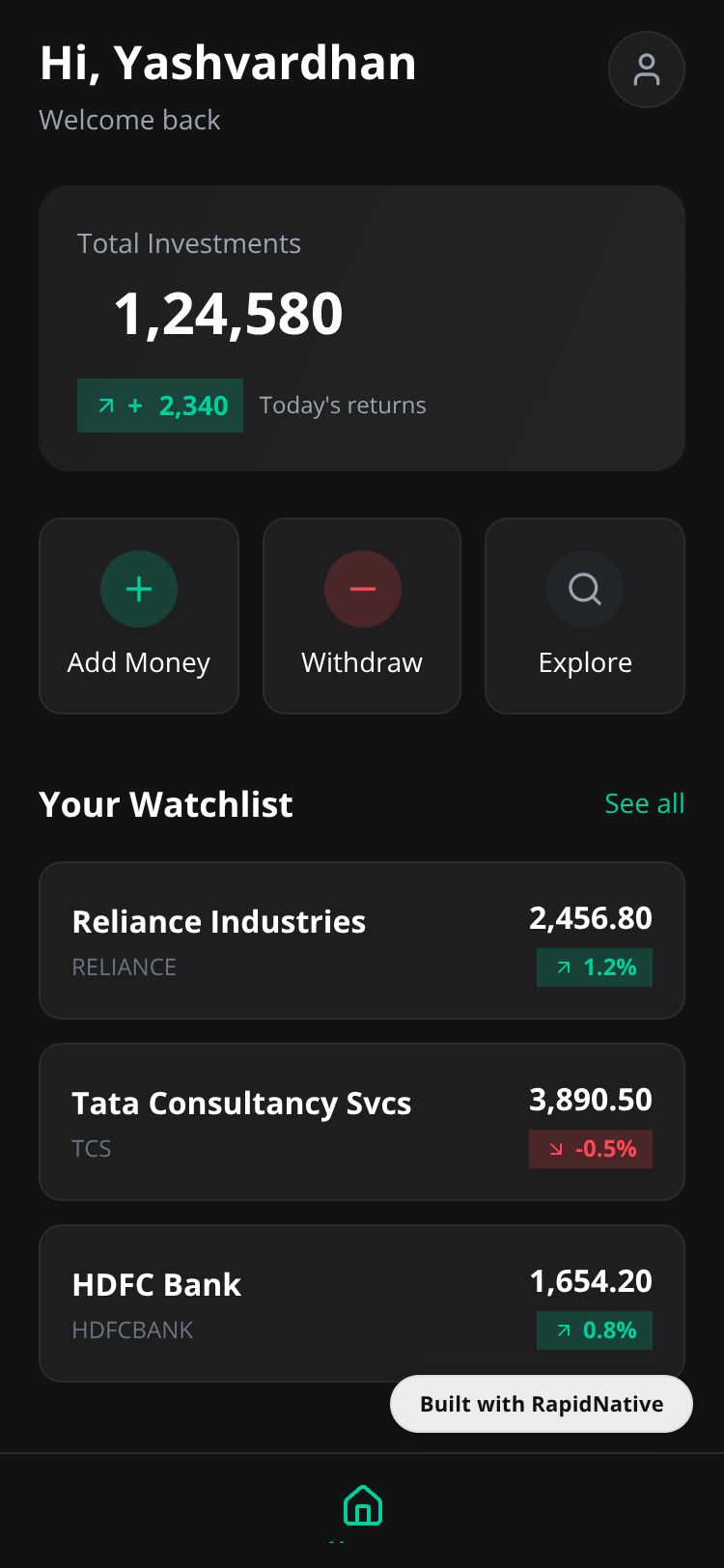Select the HDFC Bank watchlist entry
724x1568 pixels.
290,1303
